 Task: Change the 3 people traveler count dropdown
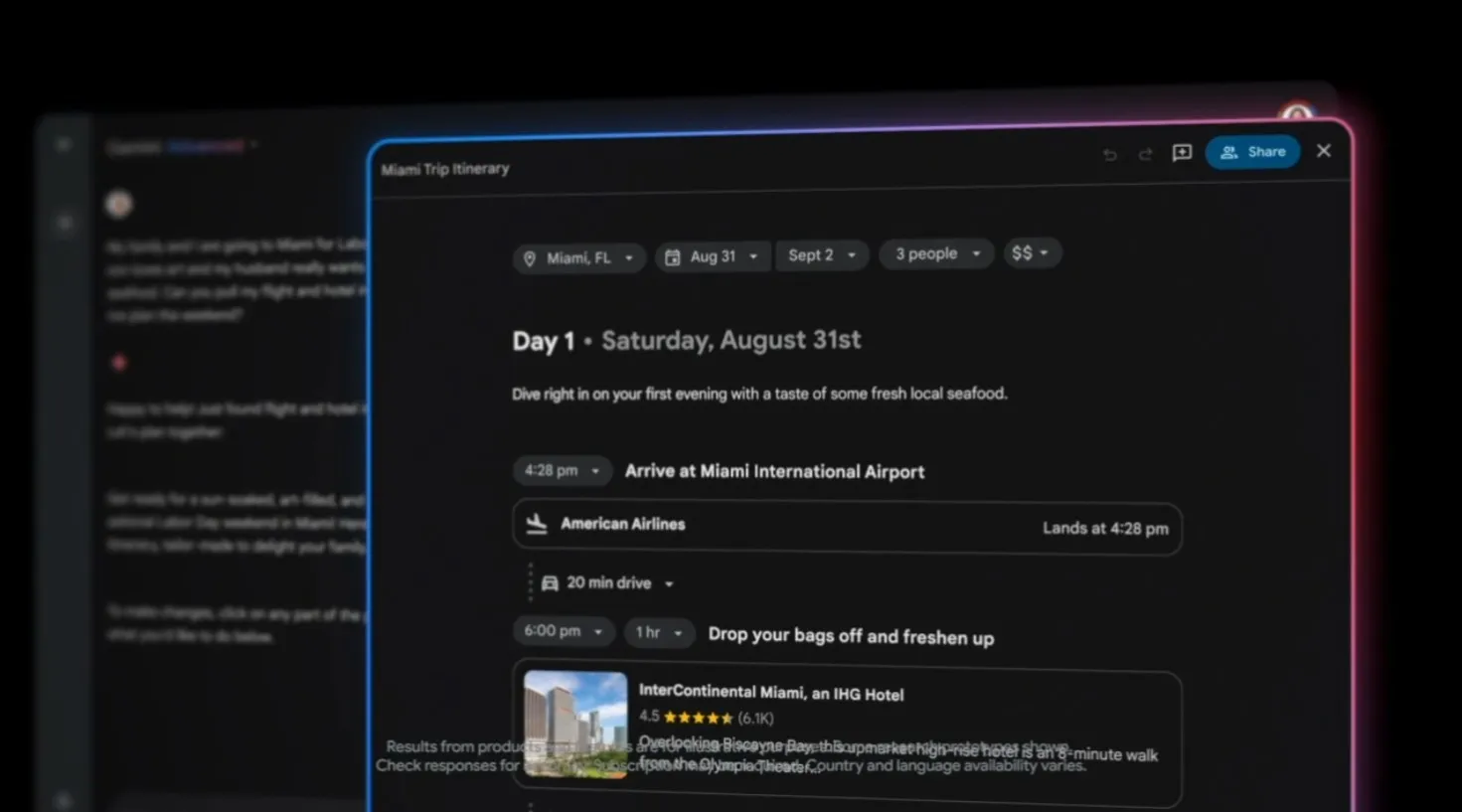936,254
